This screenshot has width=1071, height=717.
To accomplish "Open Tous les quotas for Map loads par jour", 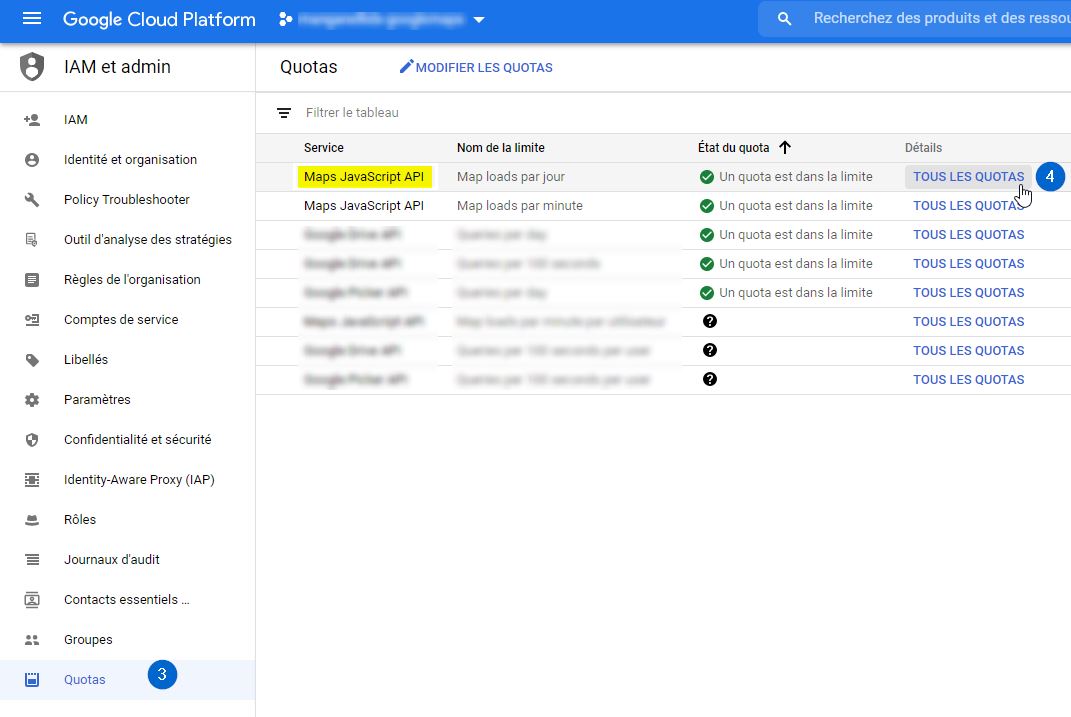I will (969, 177).
